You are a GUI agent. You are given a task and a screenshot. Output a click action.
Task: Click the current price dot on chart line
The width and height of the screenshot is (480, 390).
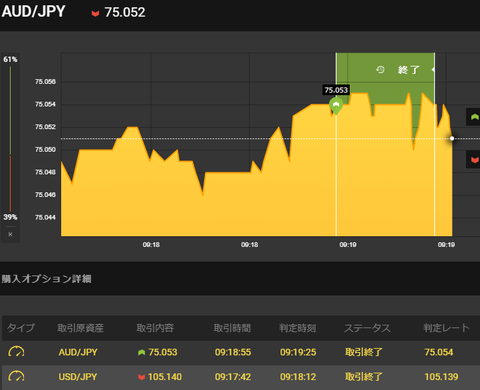(452, 138)
